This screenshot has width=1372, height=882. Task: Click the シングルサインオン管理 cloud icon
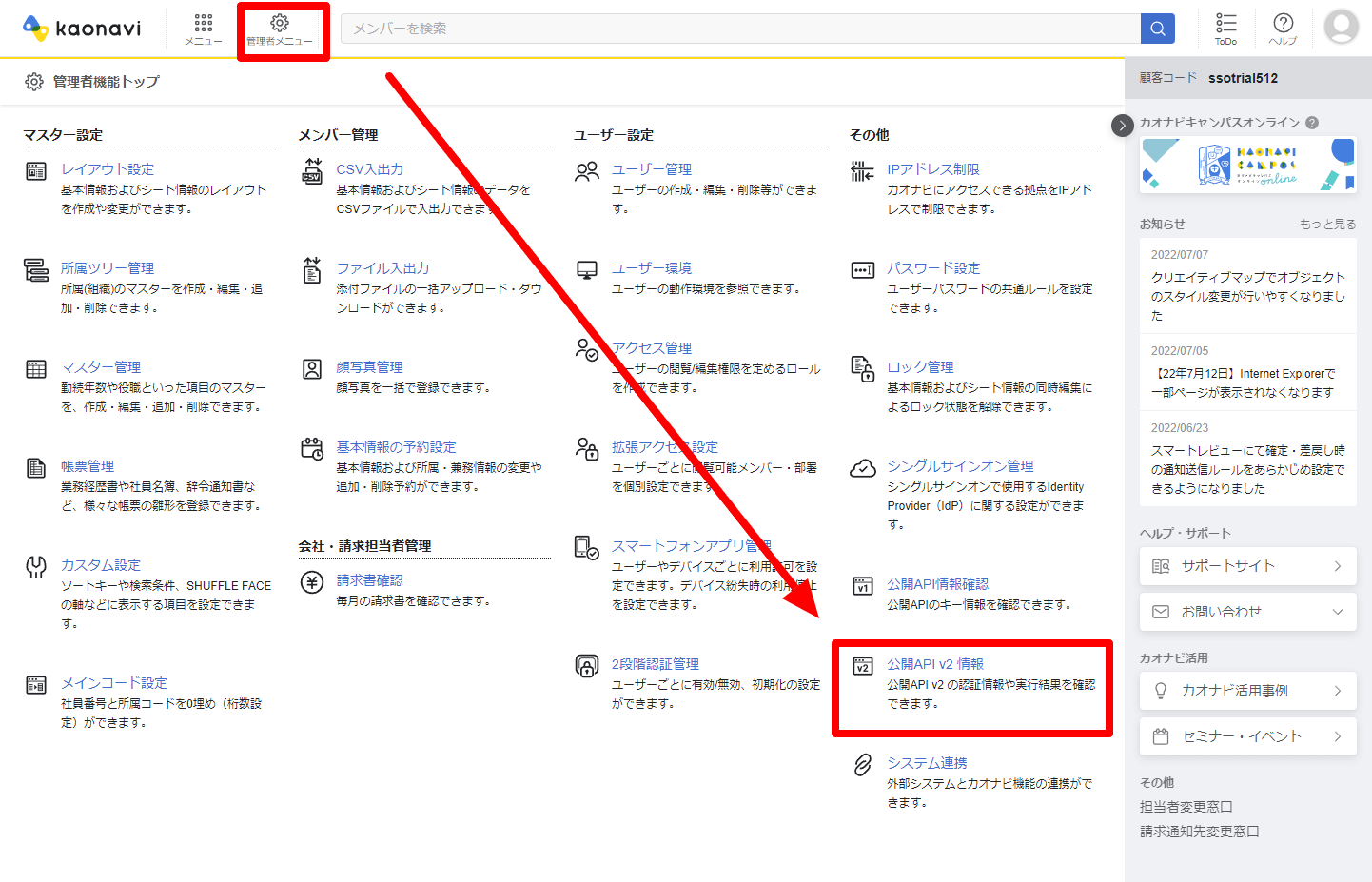(x=862, y=468)
